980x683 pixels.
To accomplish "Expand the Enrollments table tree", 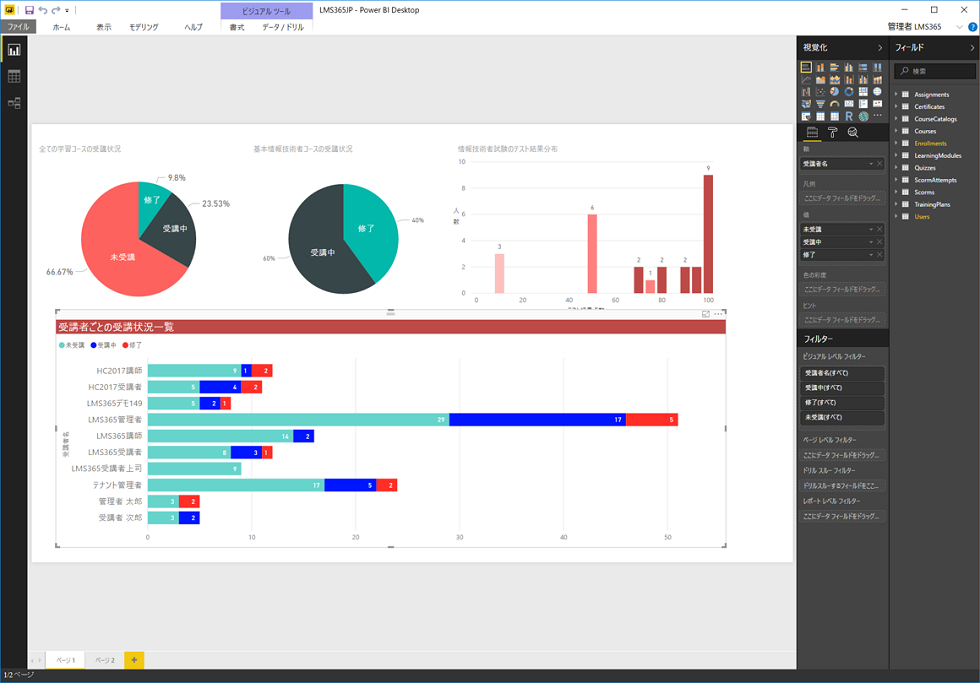I will coord(897,143).
